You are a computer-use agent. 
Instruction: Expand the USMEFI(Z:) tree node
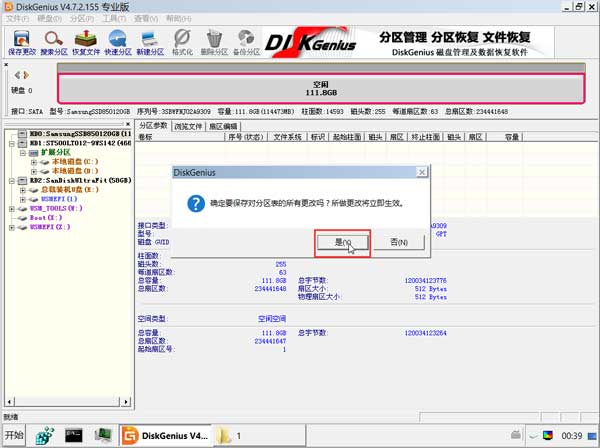12,228
